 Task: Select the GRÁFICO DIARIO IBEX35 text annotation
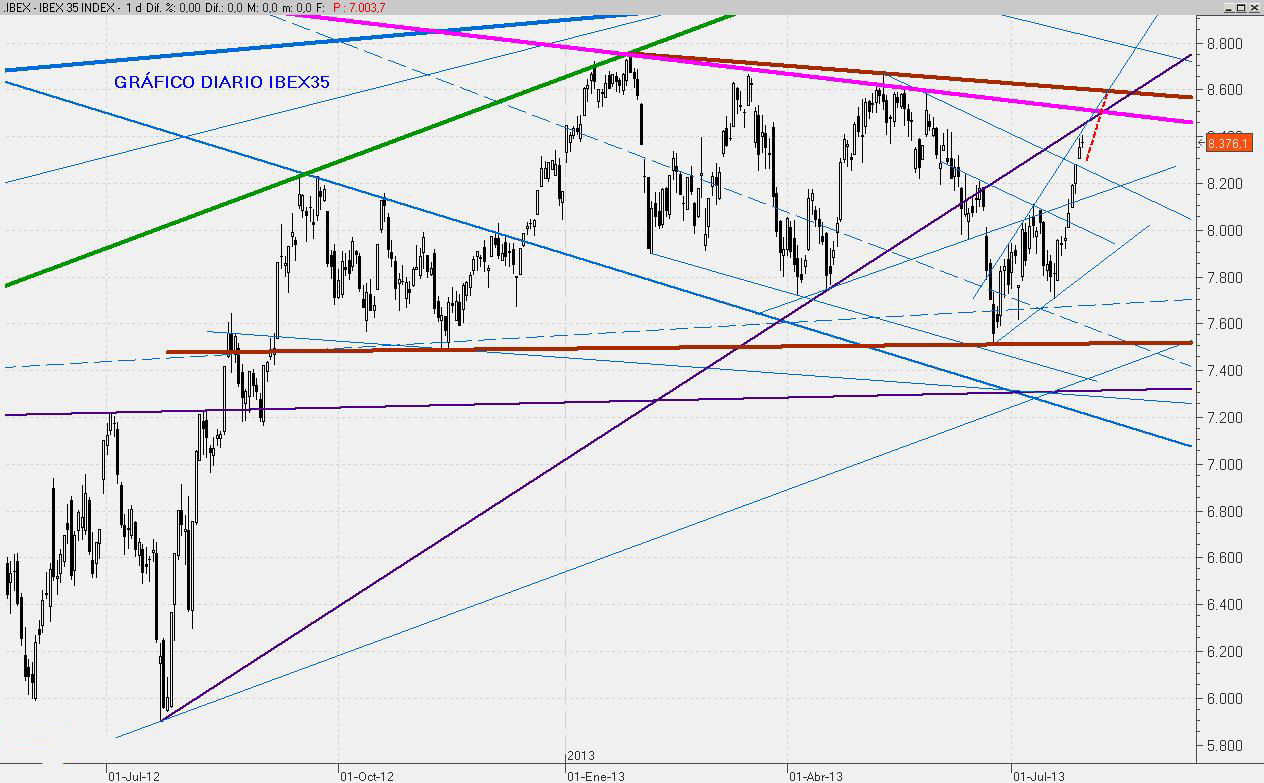221,82
